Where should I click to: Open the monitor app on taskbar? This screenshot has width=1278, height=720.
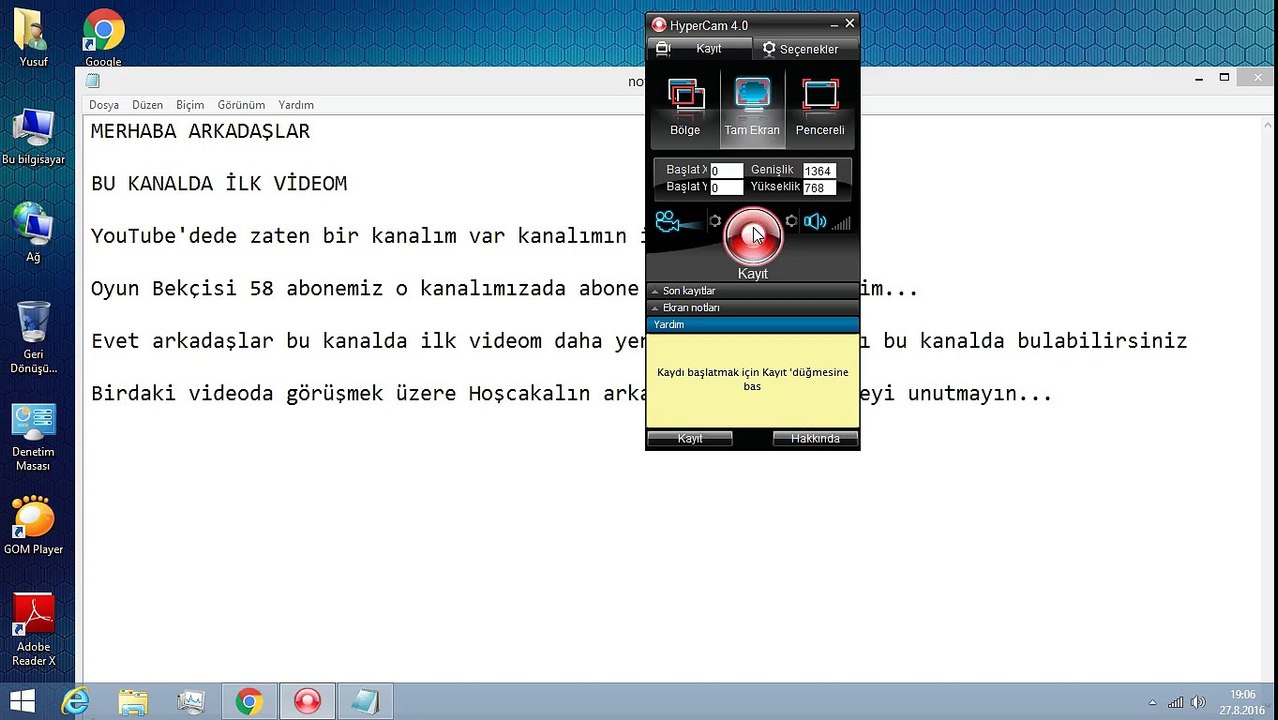(191, 702)
